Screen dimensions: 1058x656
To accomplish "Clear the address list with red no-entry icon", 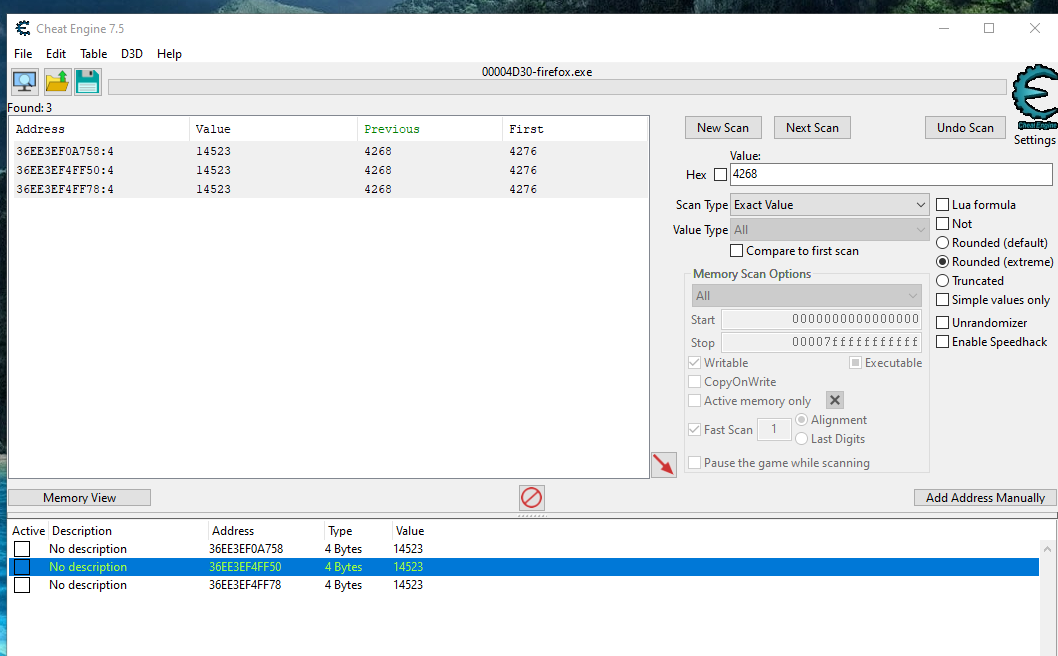I will coord(532,498).
